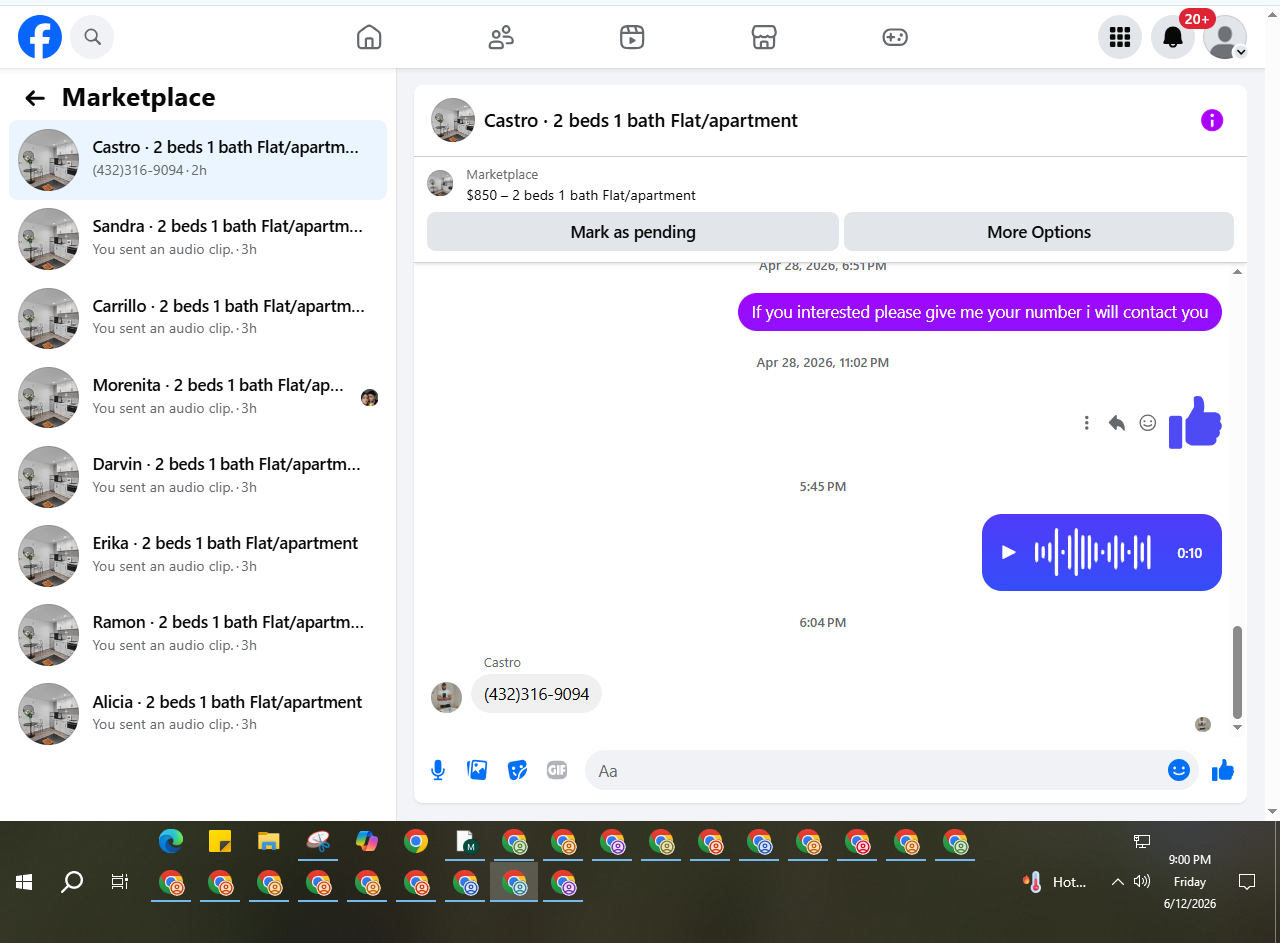Show hidden system tray icons
The width and height of the screenshot is (1280, 943).
pyautogui.click(x=1118, y=882)
